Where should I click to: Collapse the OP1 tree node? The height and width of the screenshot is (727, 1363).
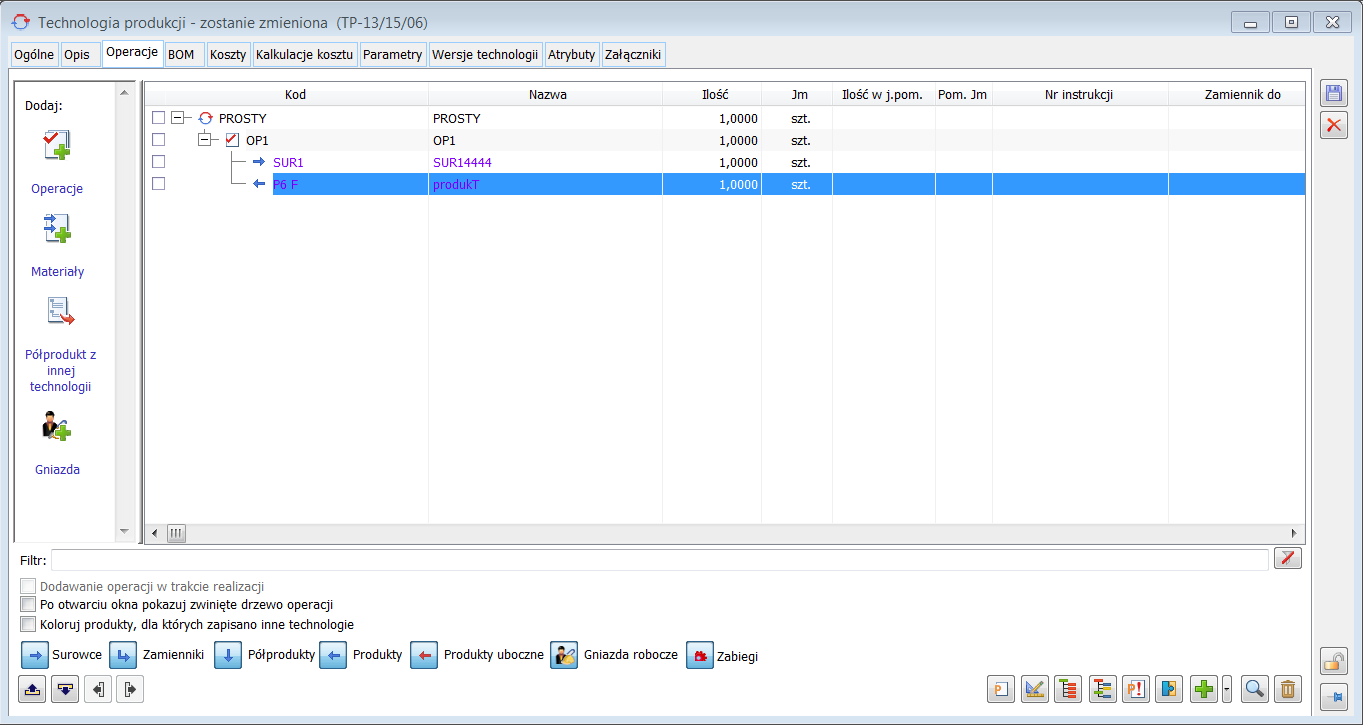point(205,140)
